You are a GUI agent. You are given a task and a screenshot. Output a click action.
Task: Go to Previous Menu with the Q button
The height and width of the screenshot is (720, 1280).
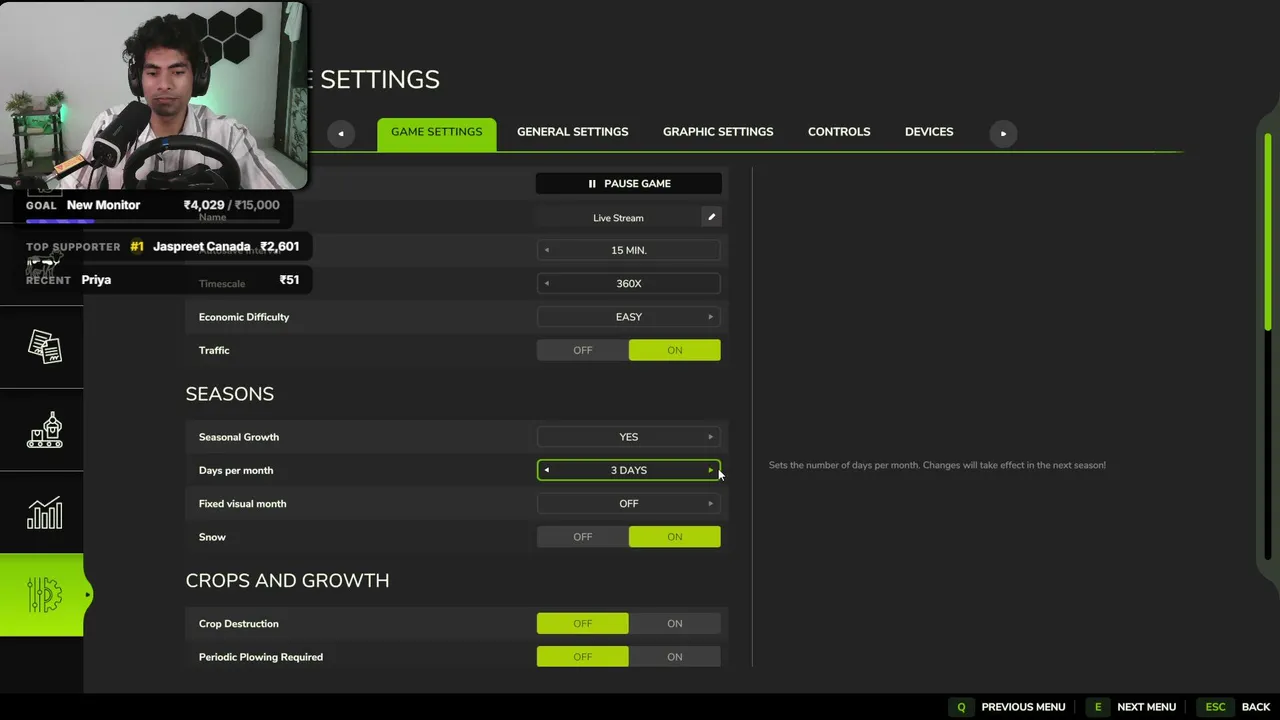point(1008,707)
